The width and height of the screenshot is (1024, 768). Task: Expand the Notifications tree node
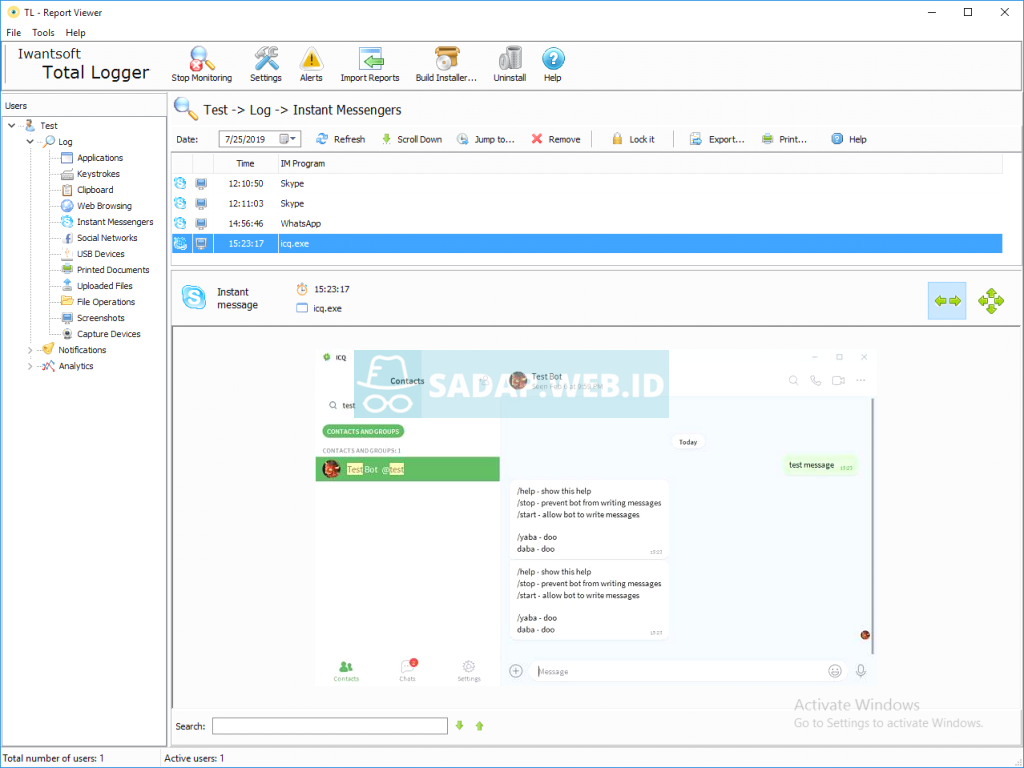(30, 350)
